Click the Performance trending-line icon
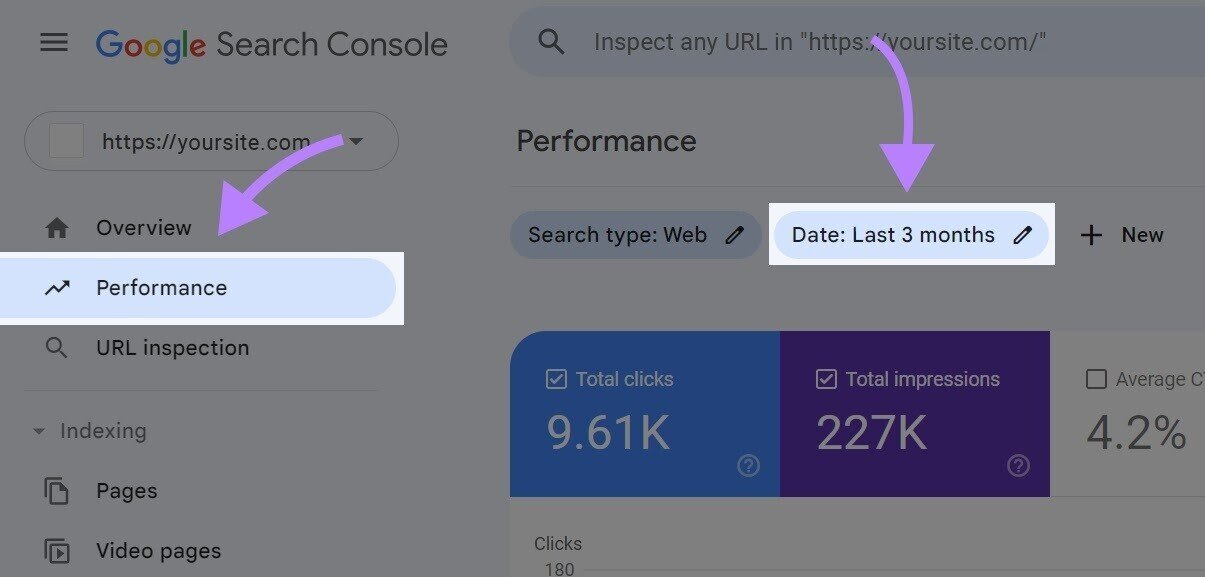 57,287
